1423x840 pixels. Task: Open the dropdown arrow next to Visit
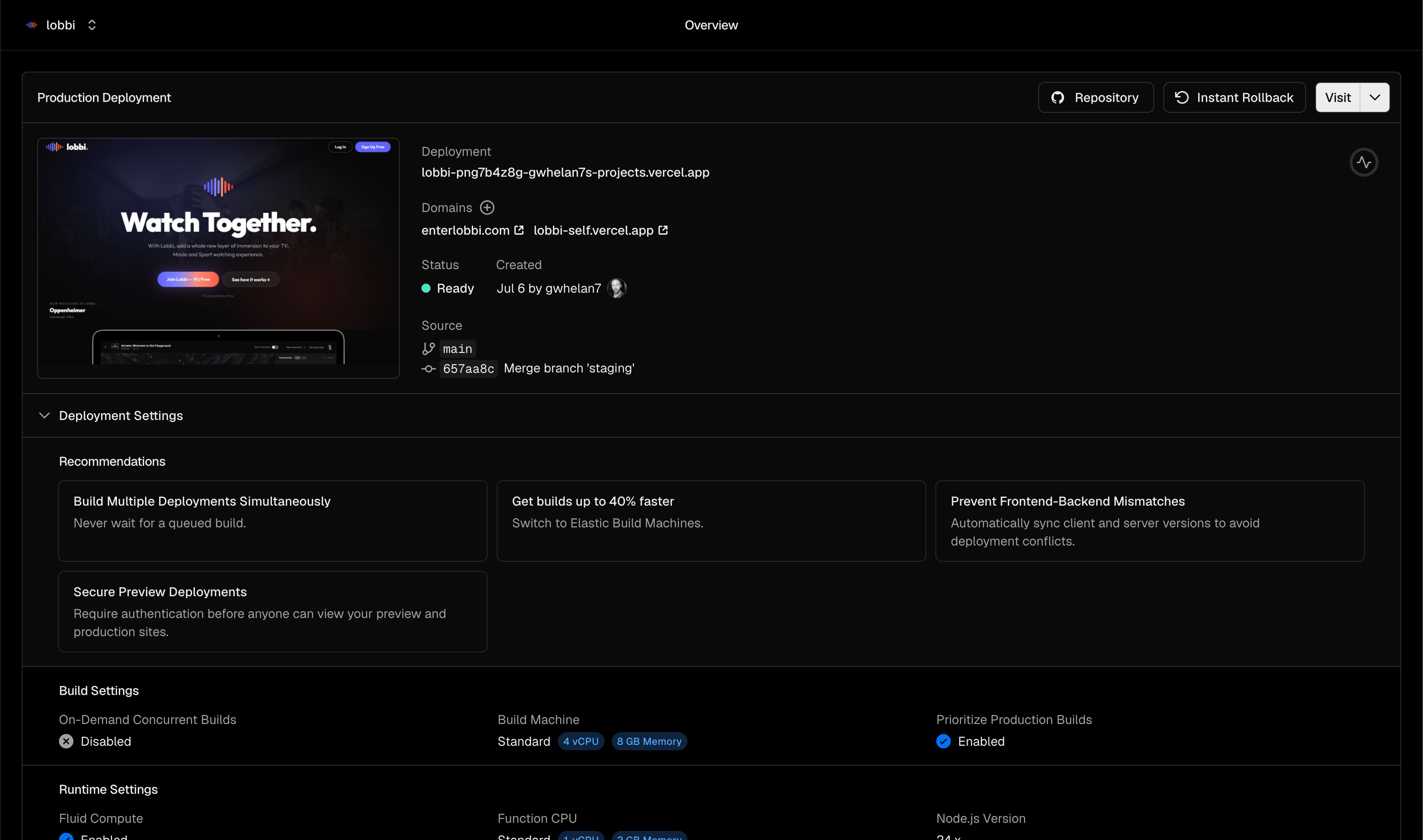pos(1375,97)
